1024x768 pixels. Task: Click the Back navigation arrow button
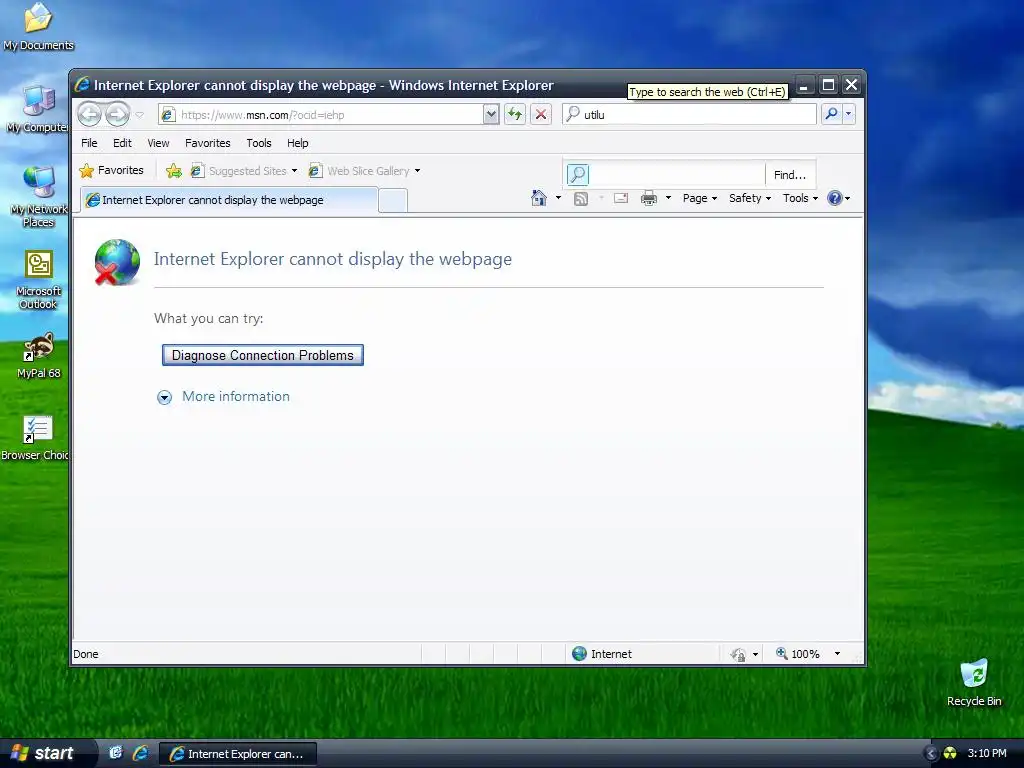[x=89, y=114]
